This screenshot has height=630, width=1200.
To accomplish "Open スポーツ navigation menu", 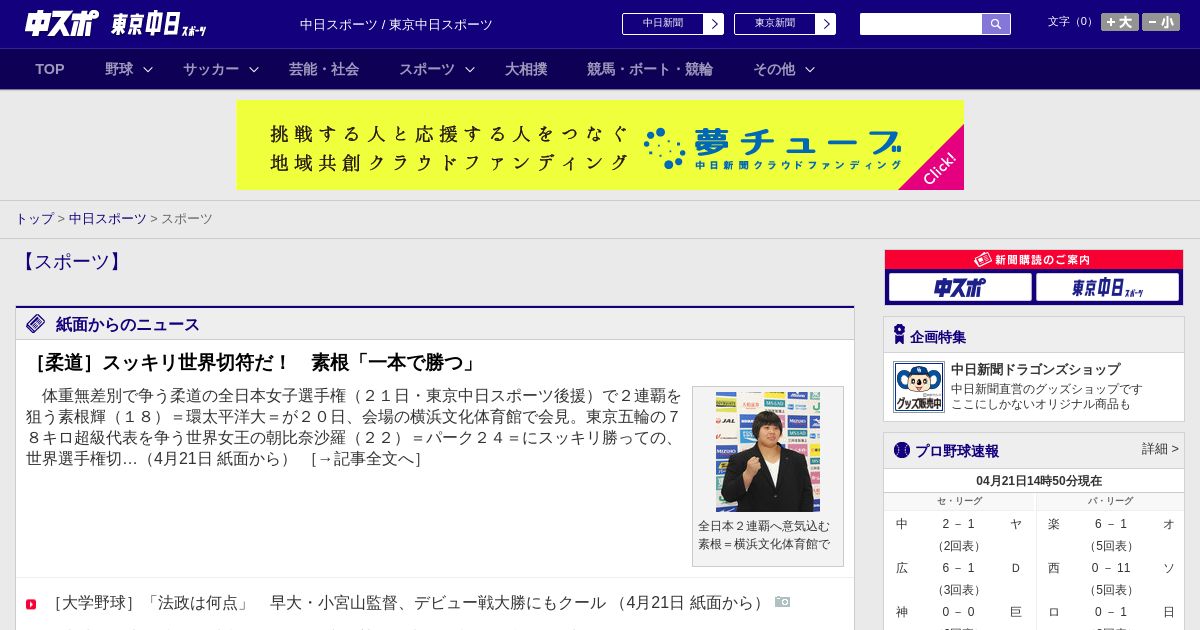I will click(427, 69).
